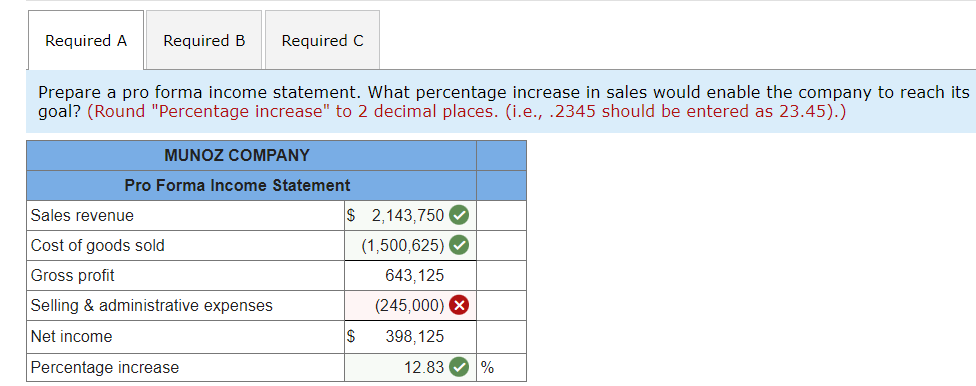Click green checkmark next to cost of goods sold
The height and width of the screenshot is (386, 976).
459,245
